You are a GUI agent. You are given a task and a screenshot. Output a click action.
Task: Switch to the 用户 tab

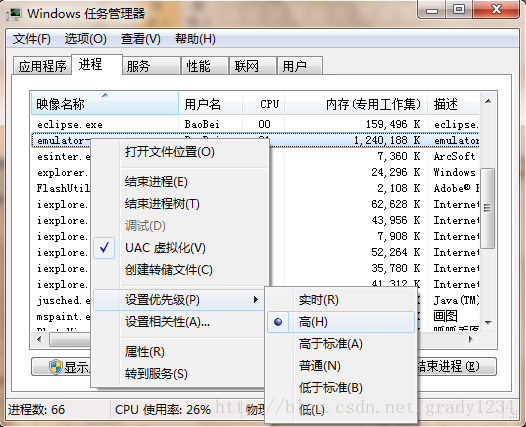[300, 66]
